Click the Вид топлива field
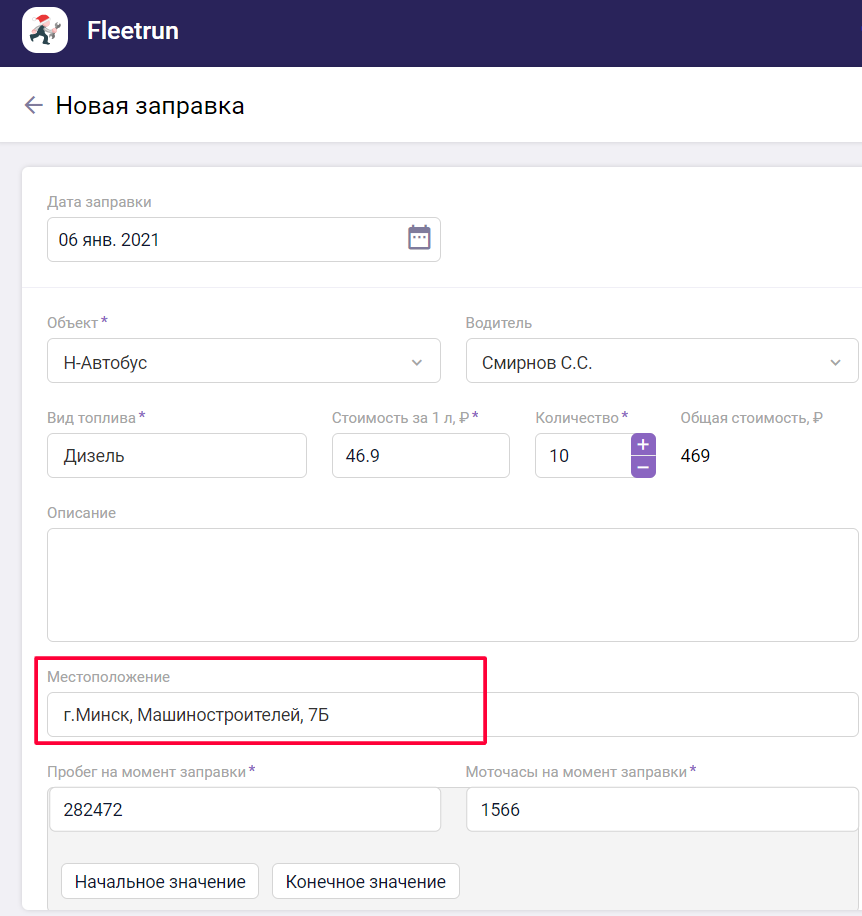The width and height of the screenshot is (862, 916). pyautogui.click(x=177, y=456)
